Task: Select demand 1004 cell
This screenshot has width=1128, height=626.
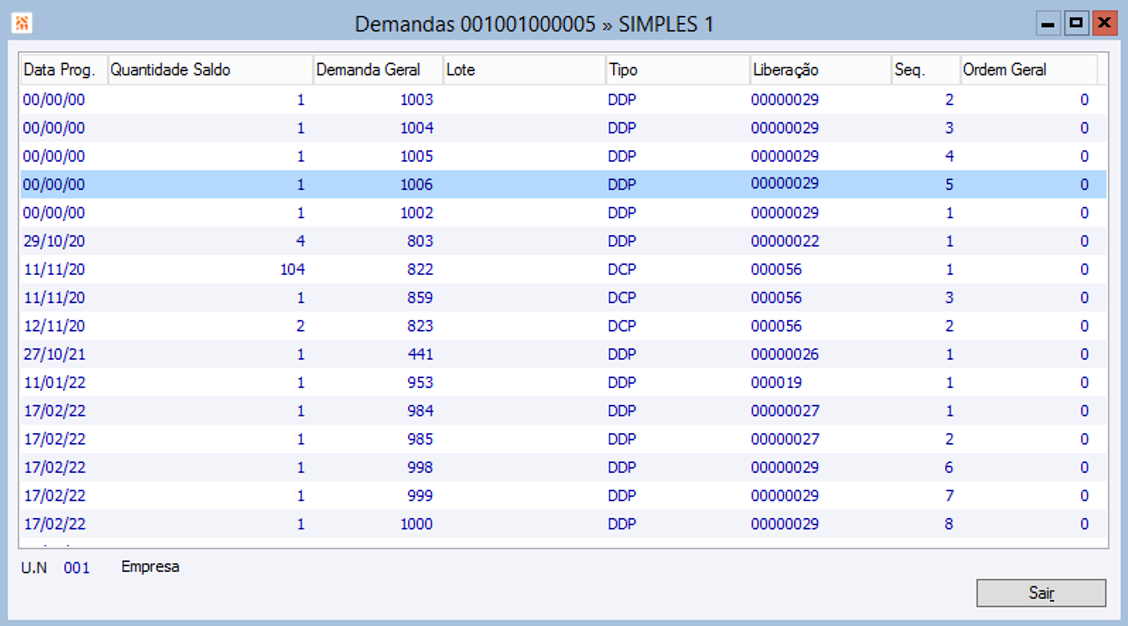Action: (417, 128)
